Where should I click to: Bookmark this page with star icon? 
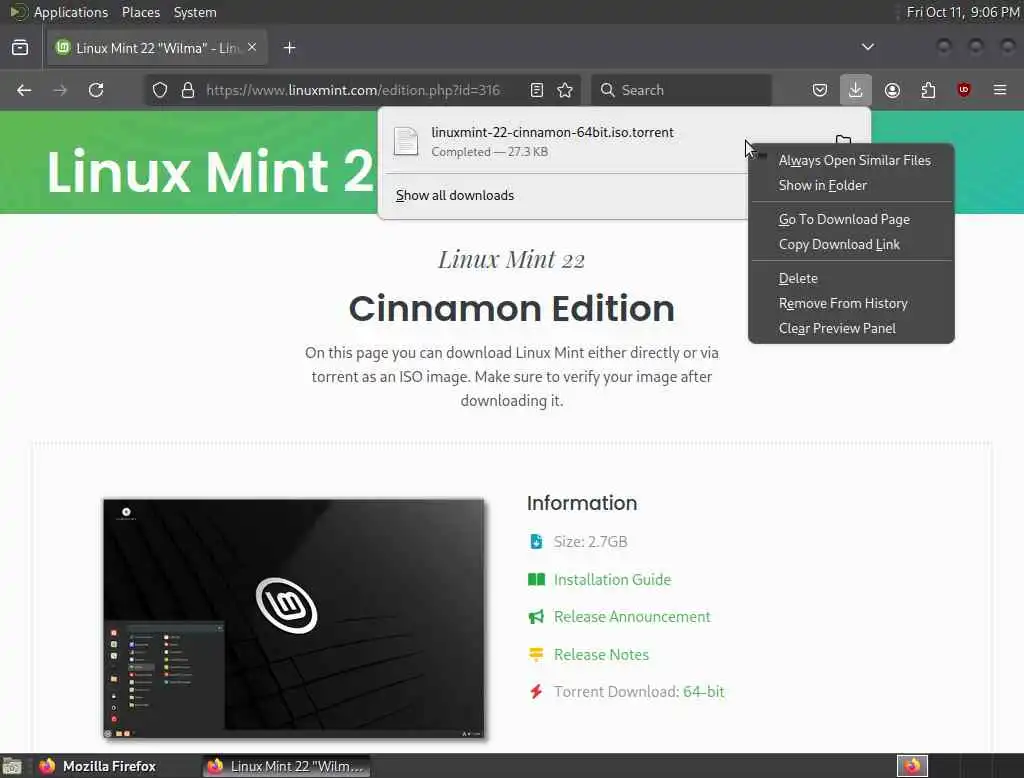point(566,90)
